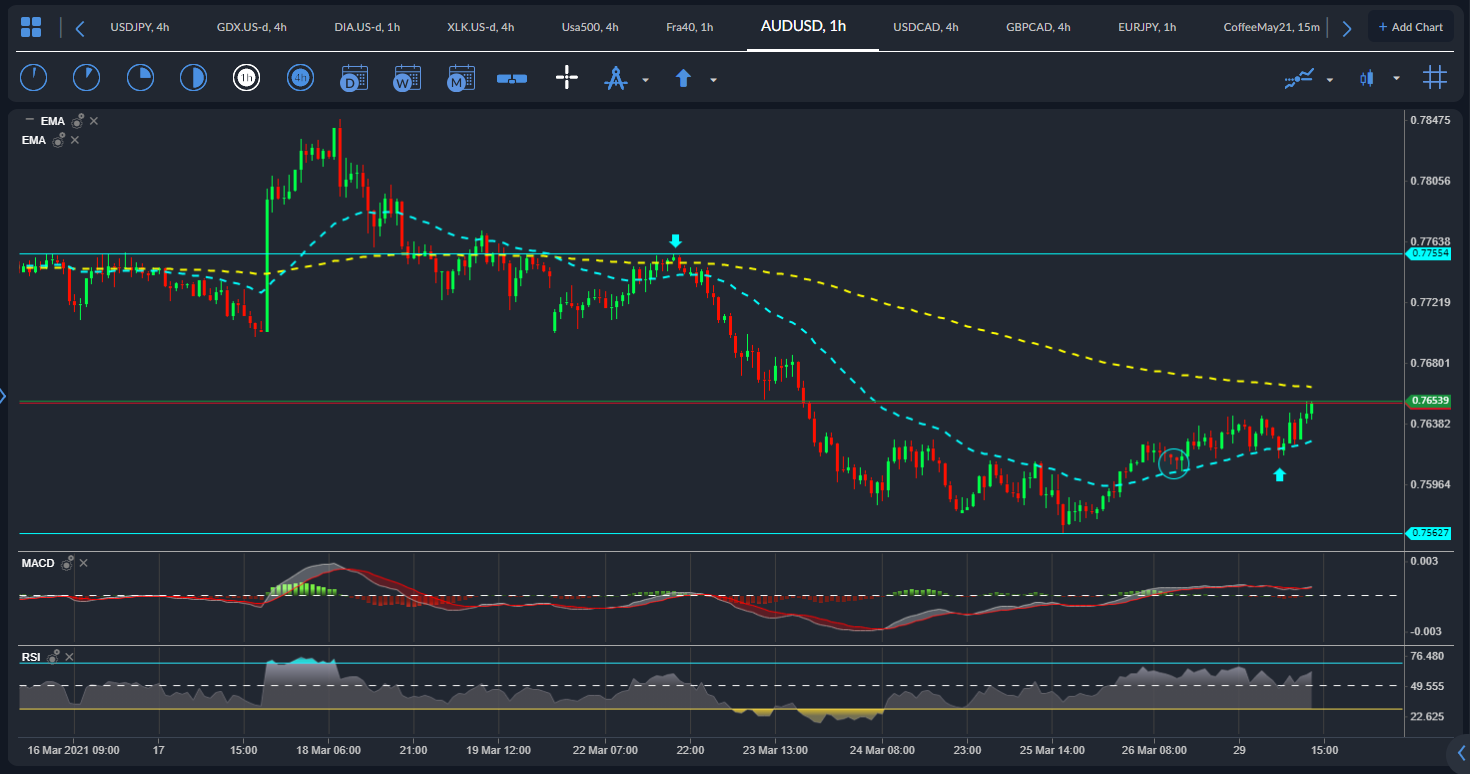The image size is (1470, 774).
Task: Open the DIA.US-d, 1h chart tab
Action: 367,27
